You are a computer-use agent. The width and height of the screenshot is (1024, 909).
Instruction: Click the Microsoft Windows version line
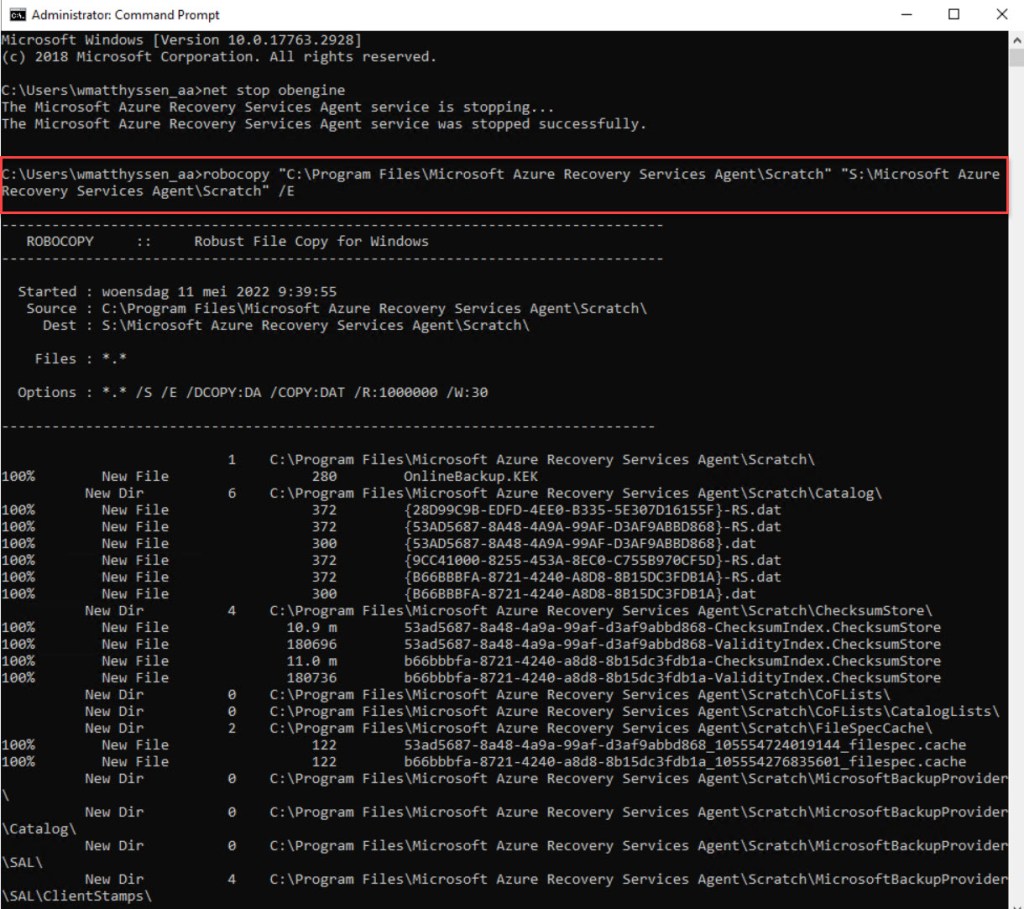pyautogui.click(x=181, y=39)
